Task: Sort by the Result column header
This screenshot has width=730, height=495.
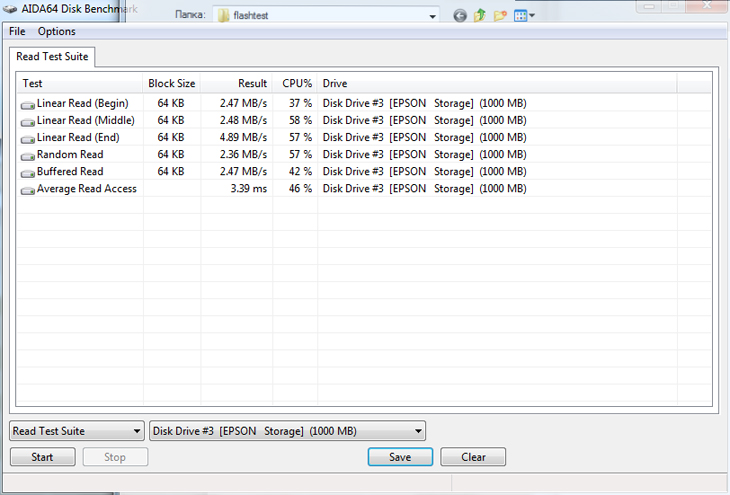Action: coord(237,83)
